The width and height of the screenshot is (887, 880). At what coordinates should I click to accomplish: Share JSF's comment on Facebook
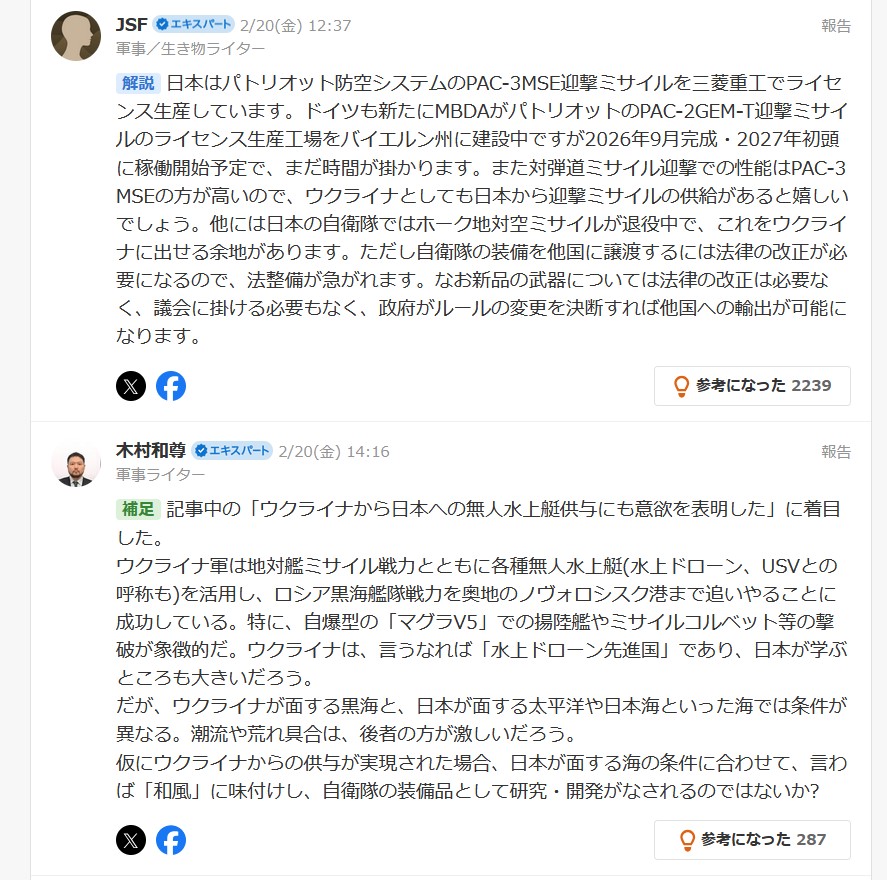click(171, 386)
